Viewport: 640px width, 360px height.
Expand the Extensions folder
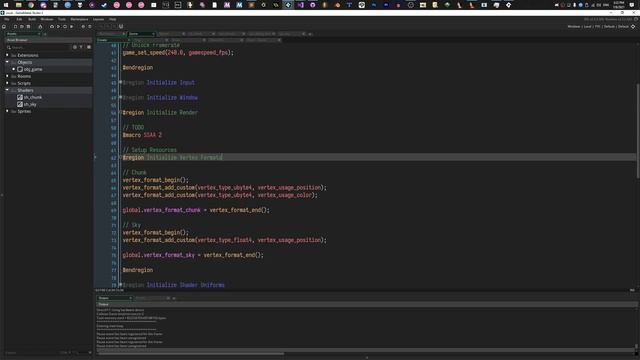[7, 55]
